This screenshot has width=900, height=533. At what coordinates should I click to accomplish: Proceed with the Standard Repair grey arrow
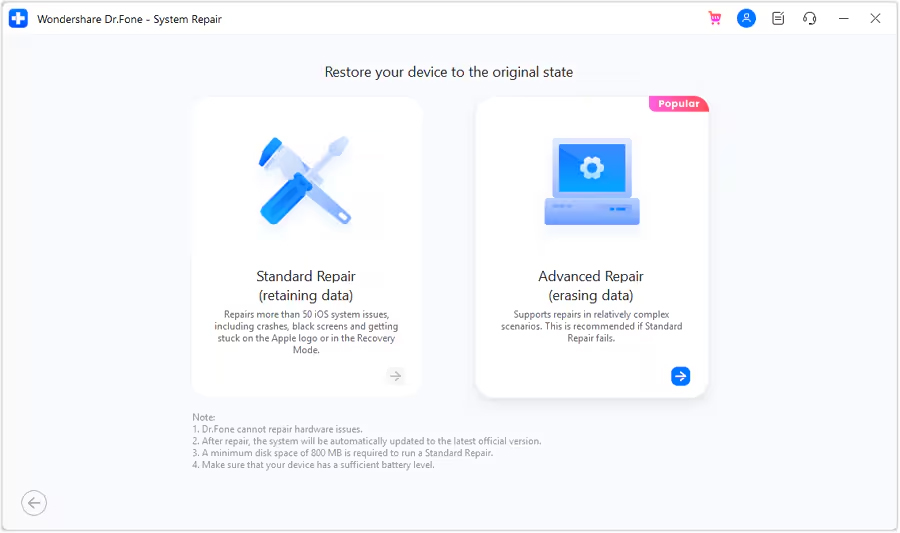click(x=396, y=376)
